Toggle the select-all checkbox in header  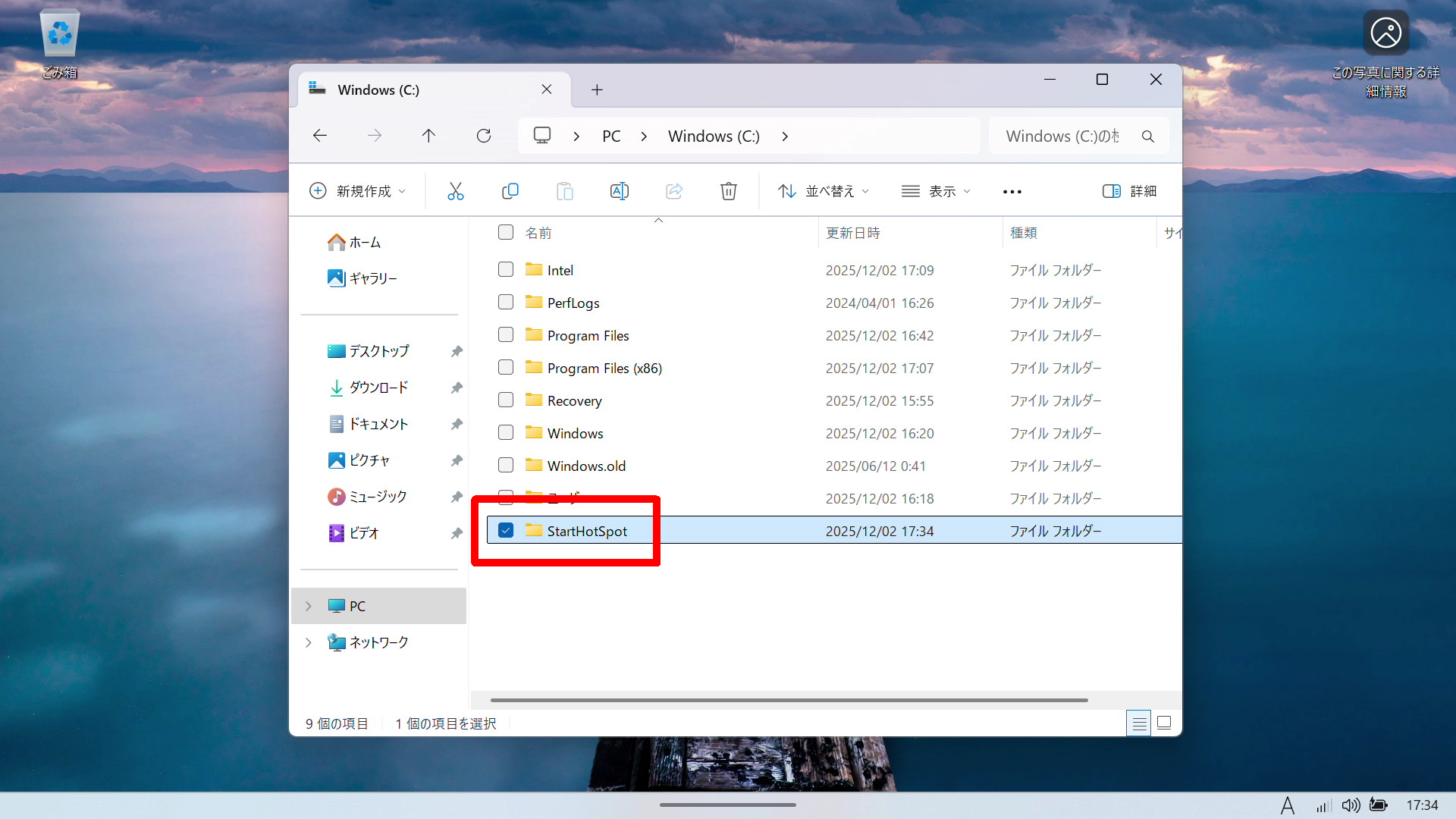pyautogui.click(x=506, y=233)
